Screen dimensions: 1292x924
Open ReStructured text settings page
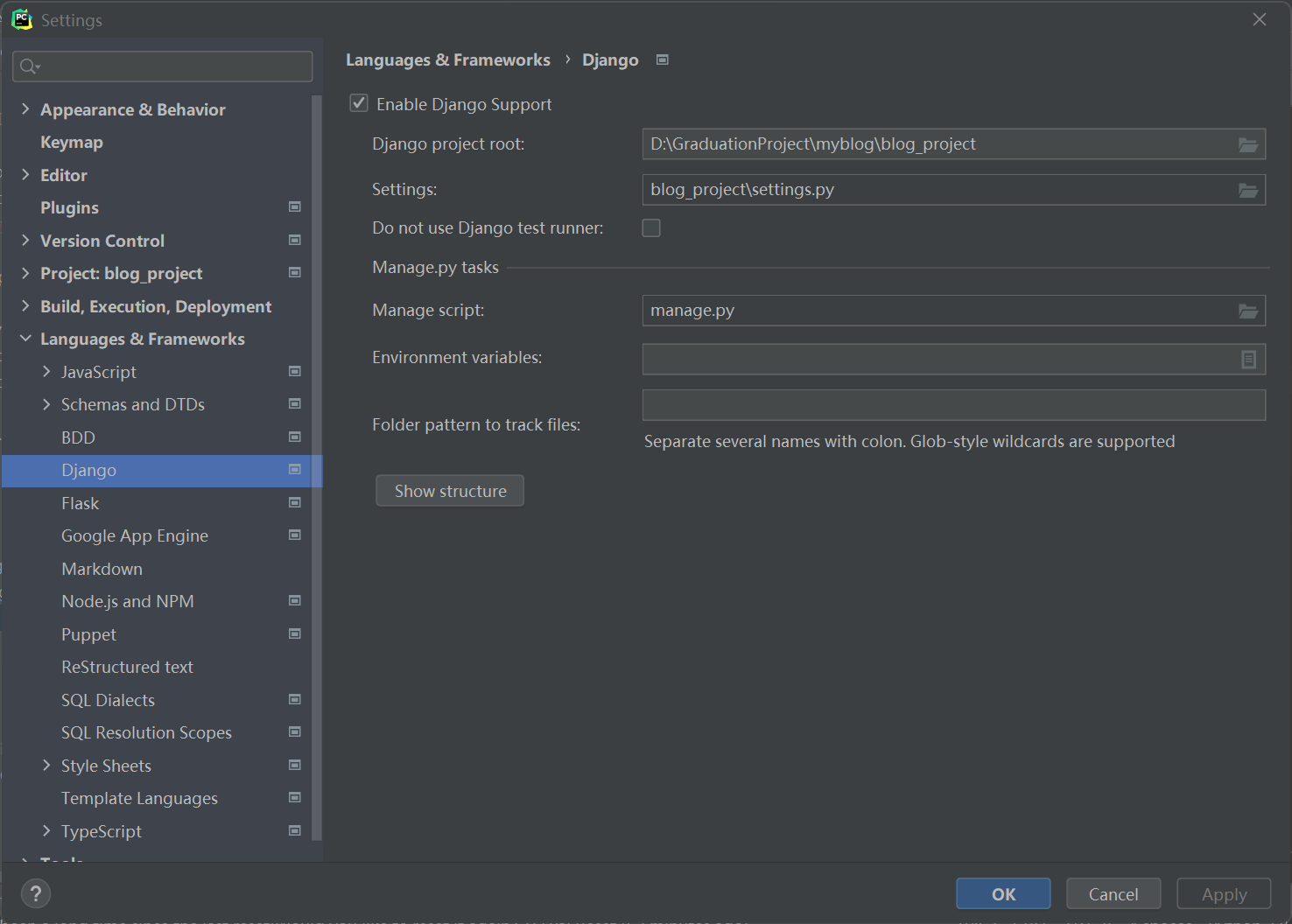(127, 667)
